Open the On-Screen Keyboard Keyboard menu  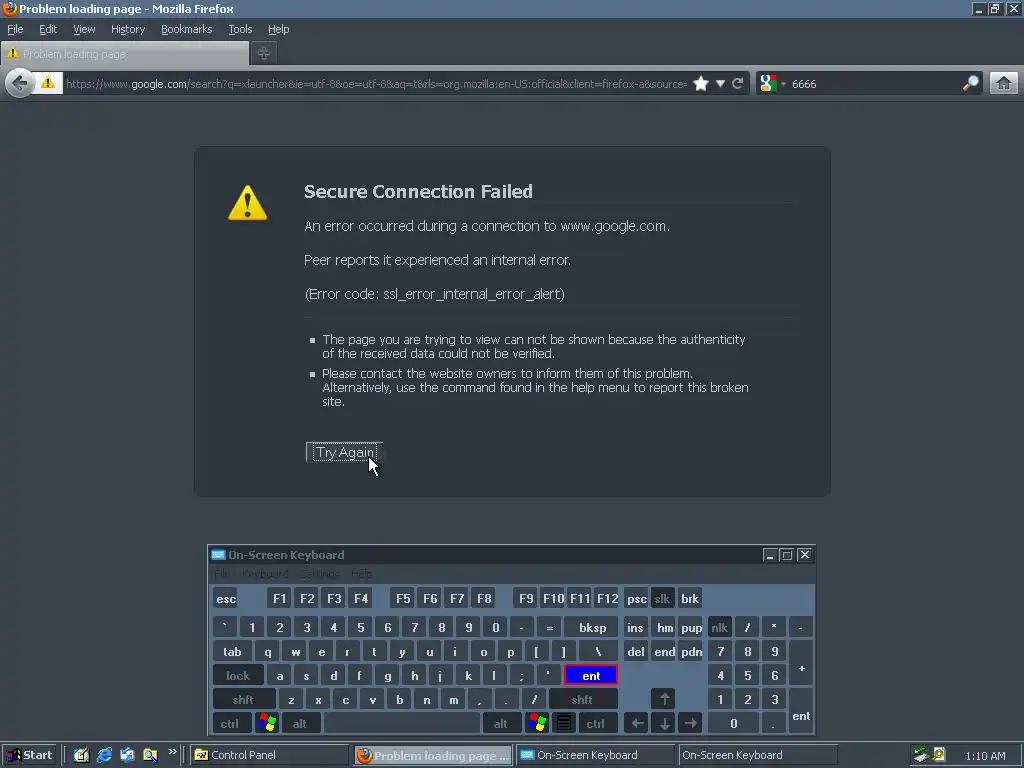click(265, 573)
